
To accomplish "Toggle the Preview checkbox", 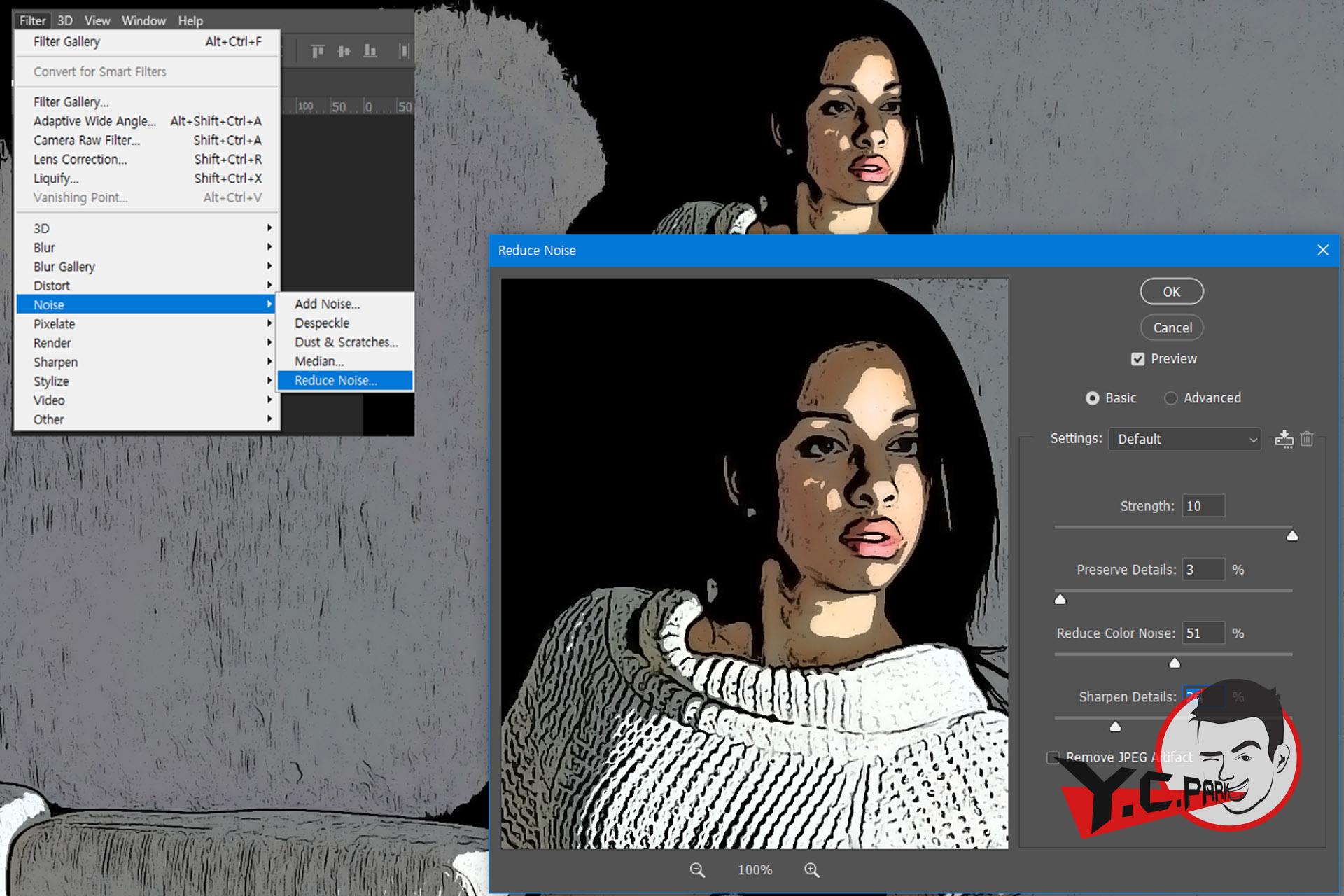I will tap(1137, 359).
